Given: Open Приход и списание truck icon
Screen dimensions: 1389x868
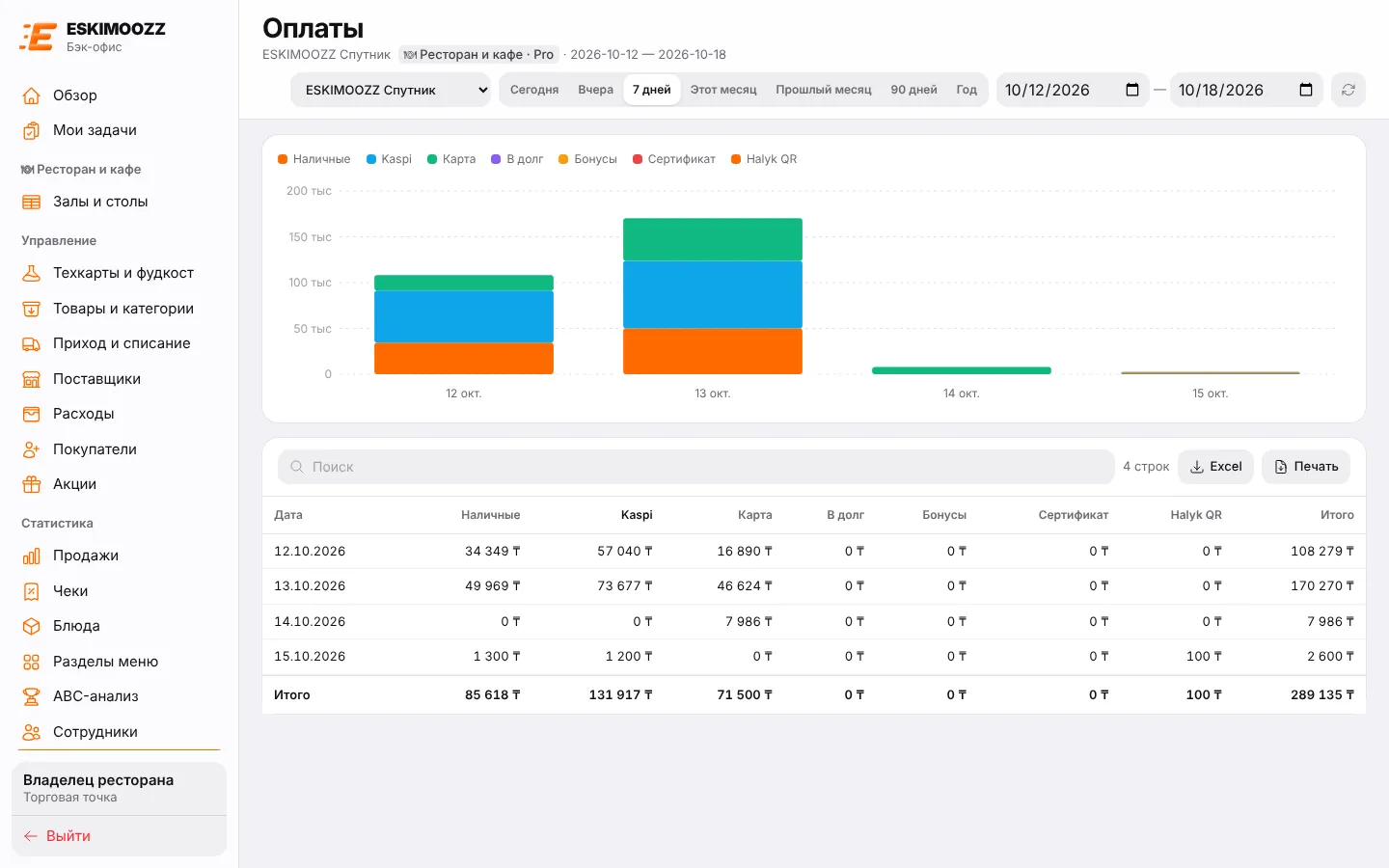Looking at the screenshot, I should tap(32, 343).
